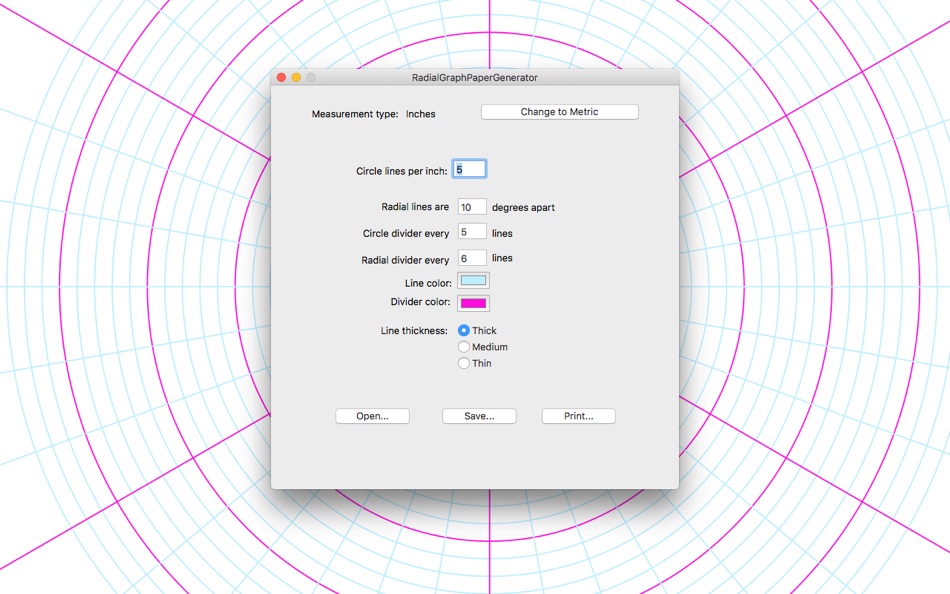The image size is (950, 594).
Task: Click the 'Measurement type:' label
Action: pos(355,114)
